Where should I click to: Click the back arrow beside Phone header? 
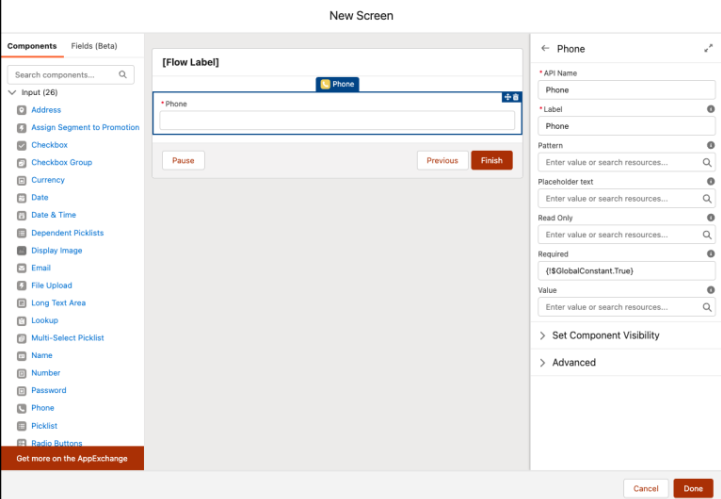coord(545,48)
